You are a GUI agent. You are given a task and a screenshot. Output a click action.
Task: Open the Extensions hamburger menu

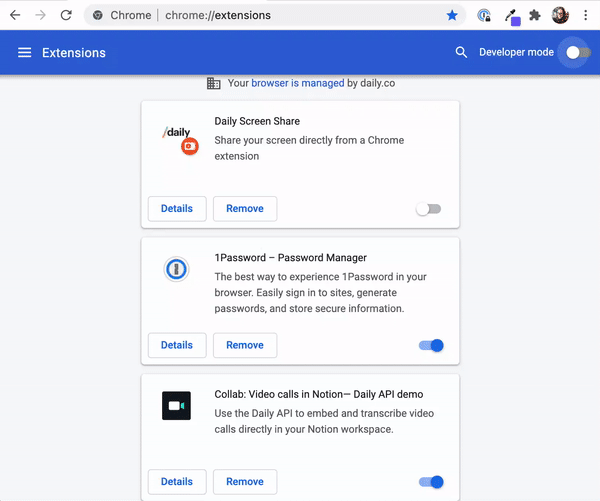[24, 52]
